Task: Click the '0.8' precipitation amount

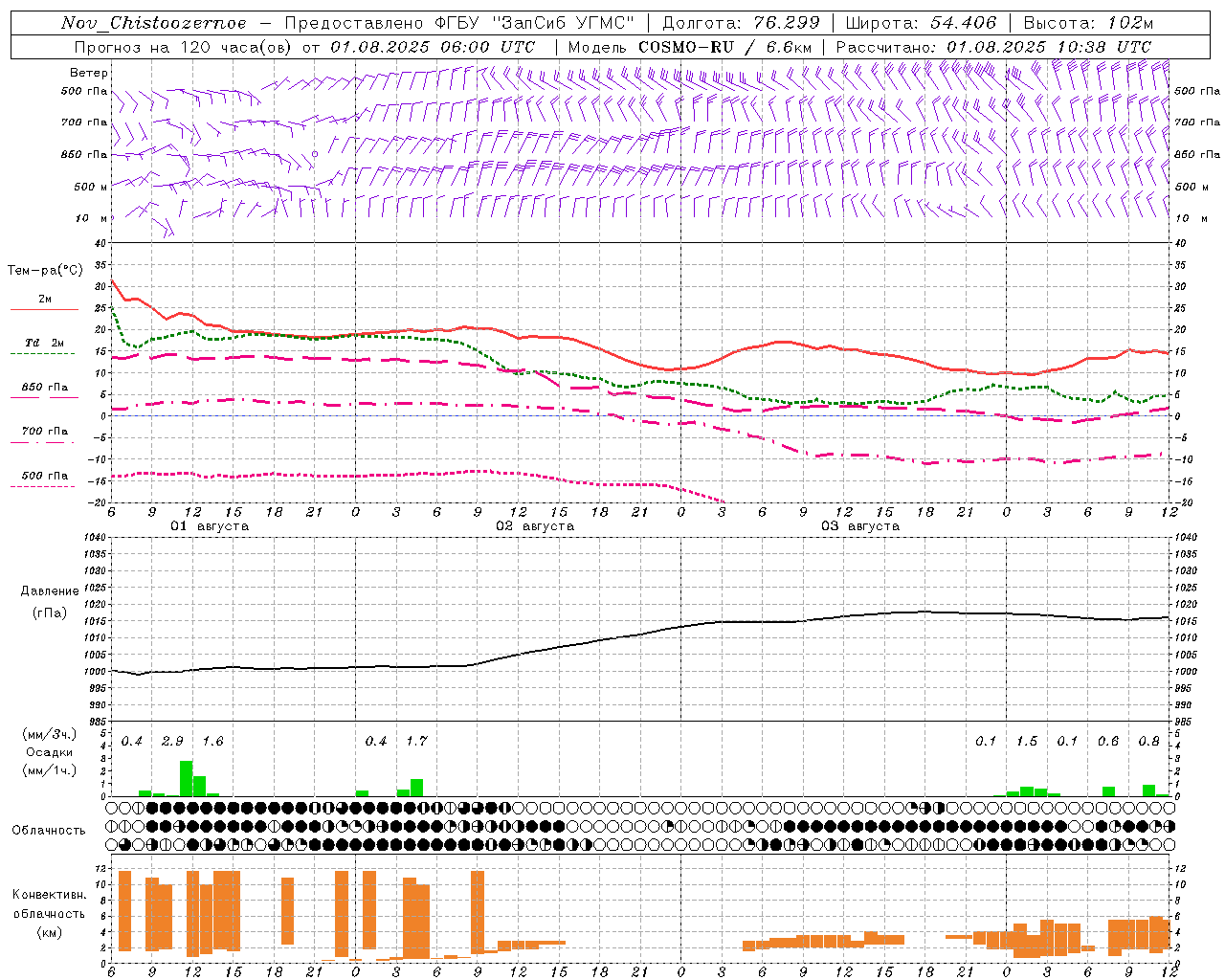Action: 1149,741
